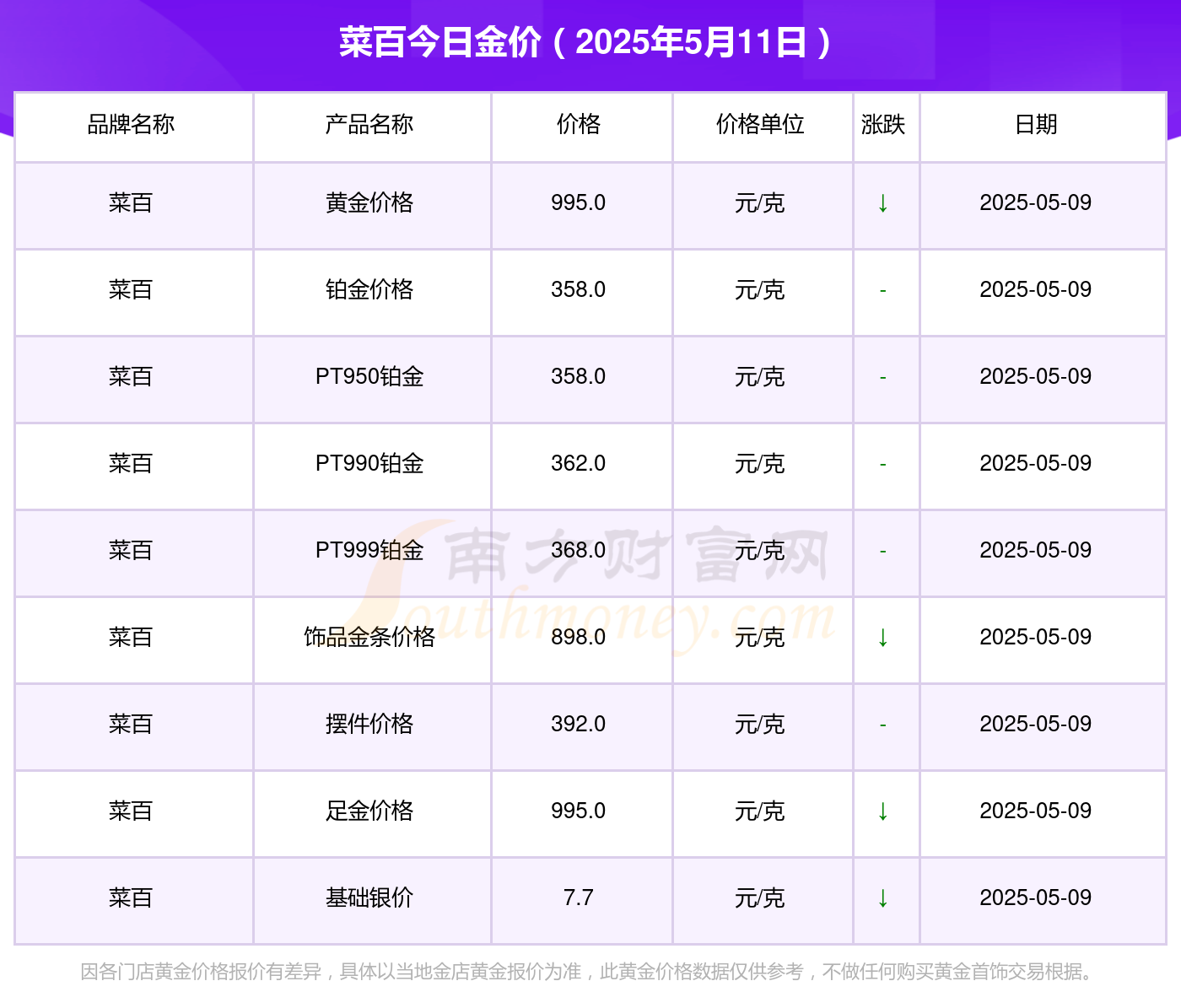Click 元/克 unit in 基础银价 row
This screenshot has height=1008, width=1181.
760,898
